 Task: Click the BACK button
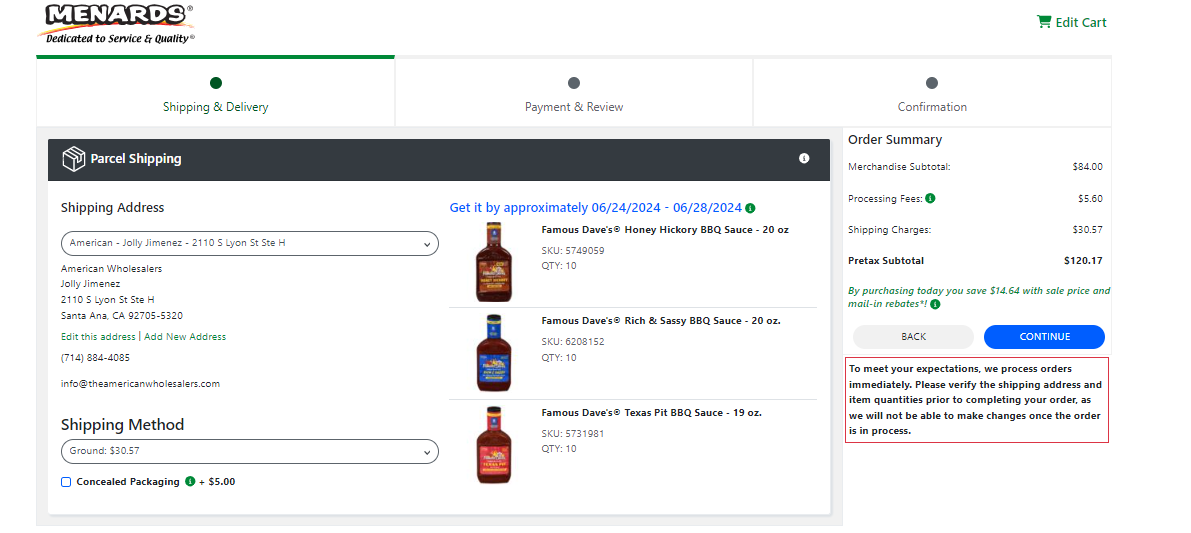click(913, 336)
